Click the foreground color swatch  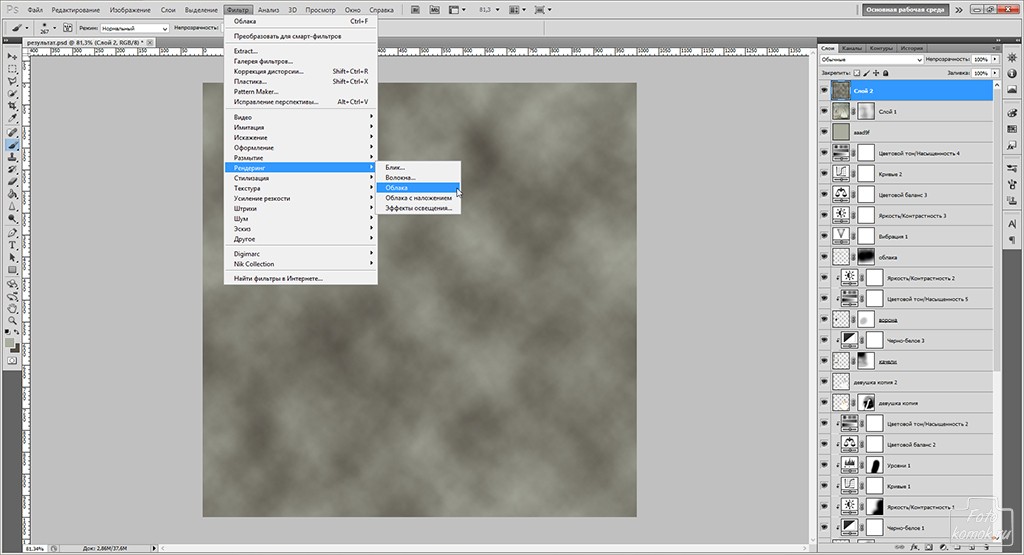tap(10, 343)
